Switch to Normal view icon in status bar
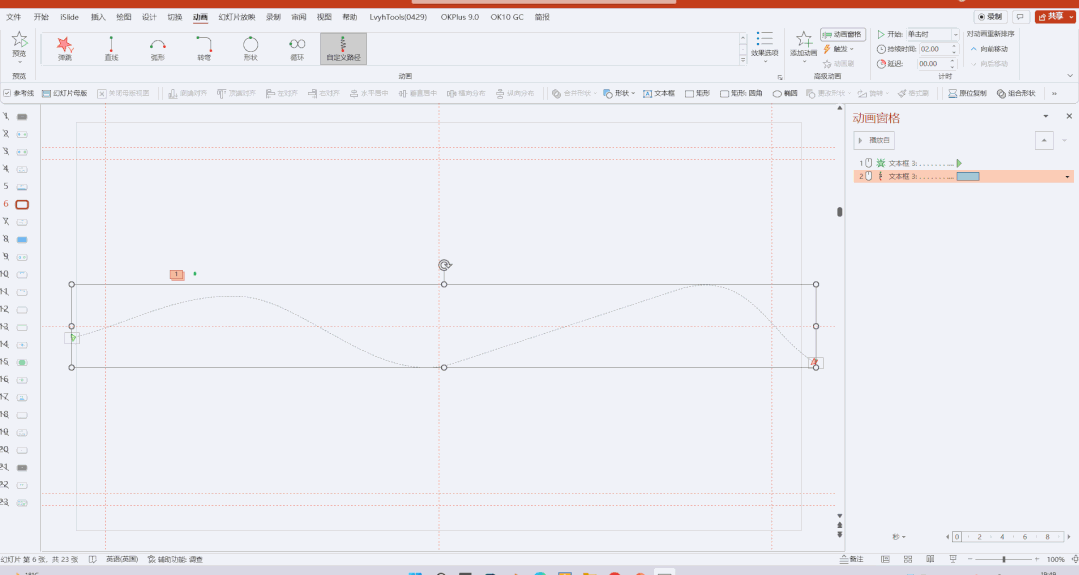Image resolution: width=1079 pixels, height=575 pixels. pyautogui.click(x=885, y=559)
